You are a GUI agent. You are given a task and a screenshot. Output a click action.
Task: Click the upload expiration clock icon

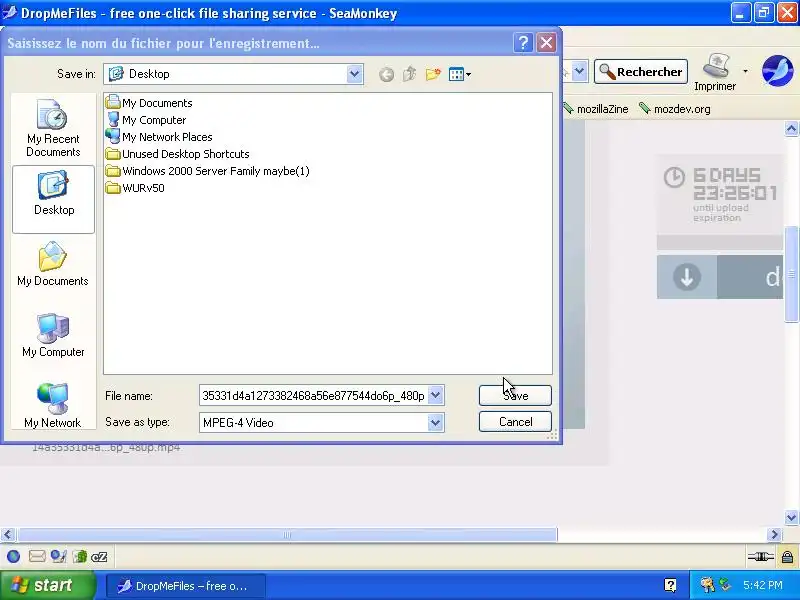pyautogui.click(x=674, y=178)
